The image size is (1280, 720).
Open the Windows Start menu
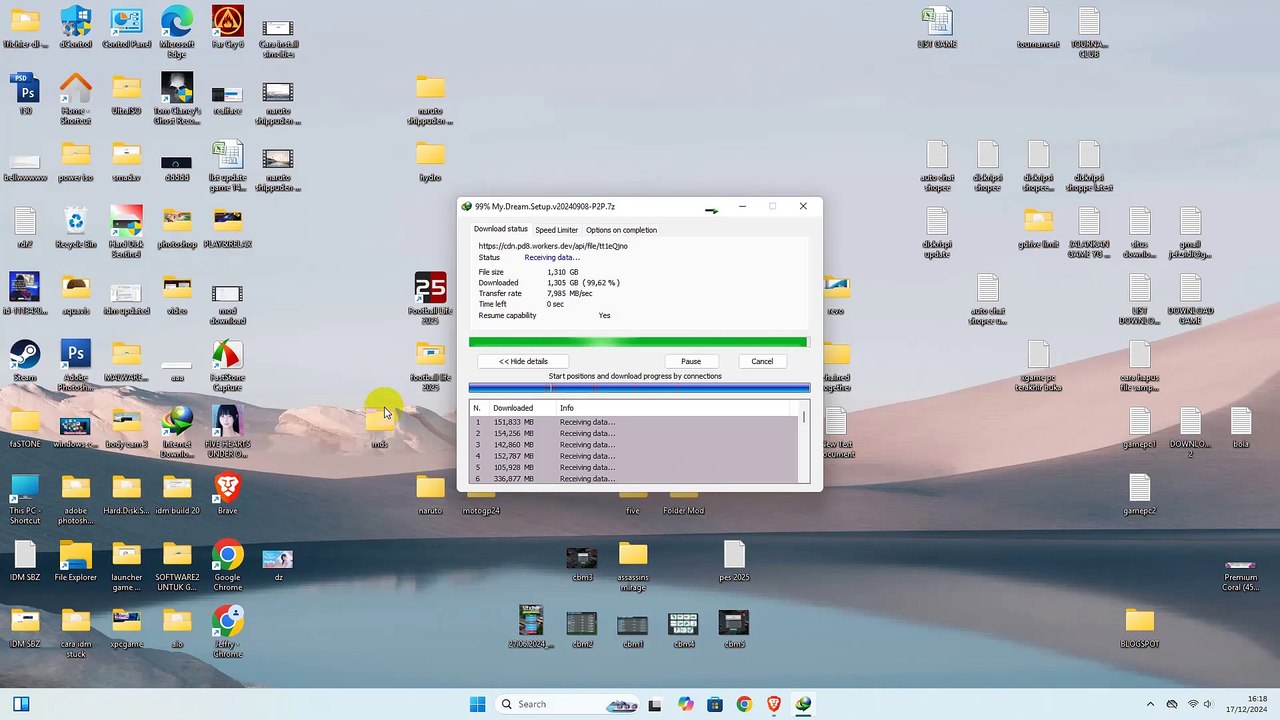tap(477, 704)
